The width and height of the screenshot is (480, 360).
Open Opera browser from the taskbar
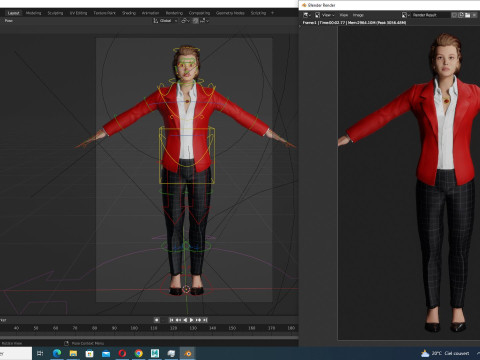122,353
